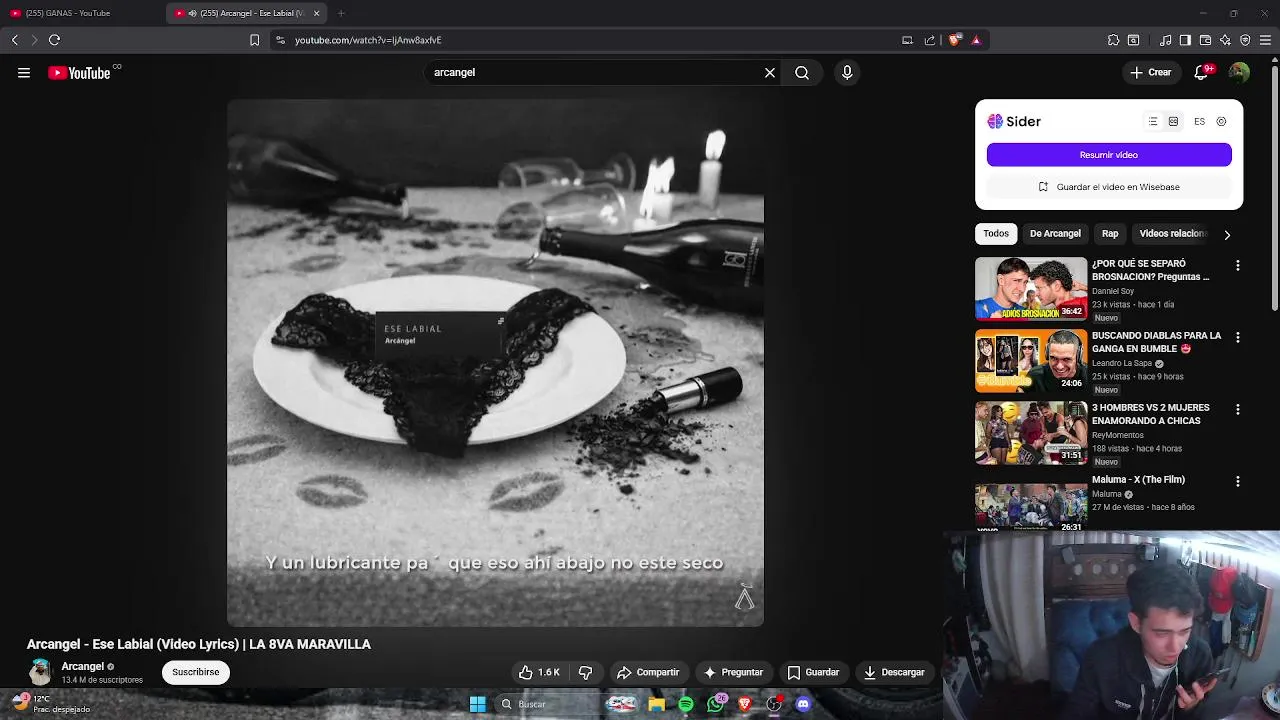Show more filter chips with right chevron

1227,234
